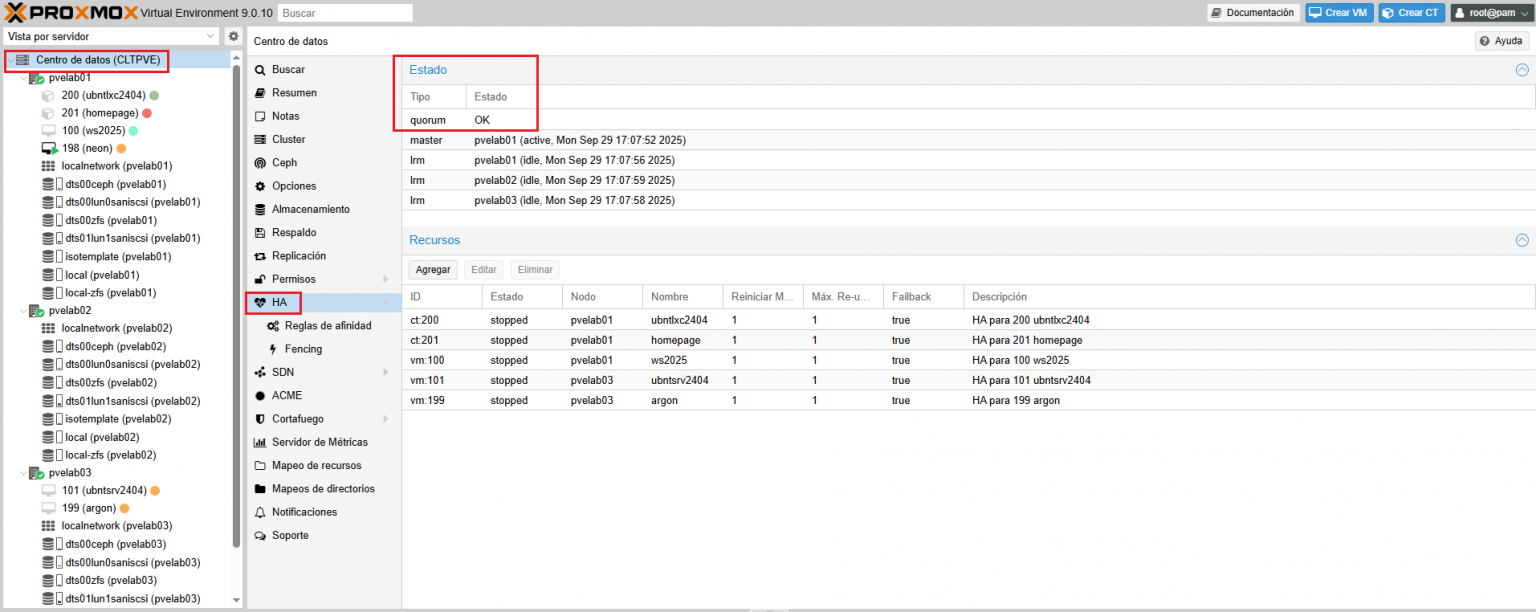Click the resource tree vertical scrollbar

(236, 306)
